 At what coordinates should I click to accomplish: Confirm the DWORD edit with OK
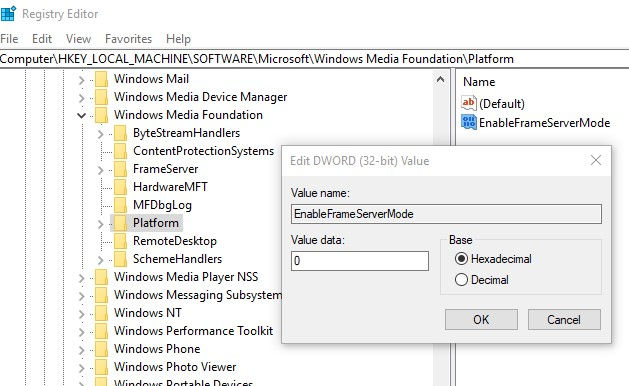tap(481, 319)
